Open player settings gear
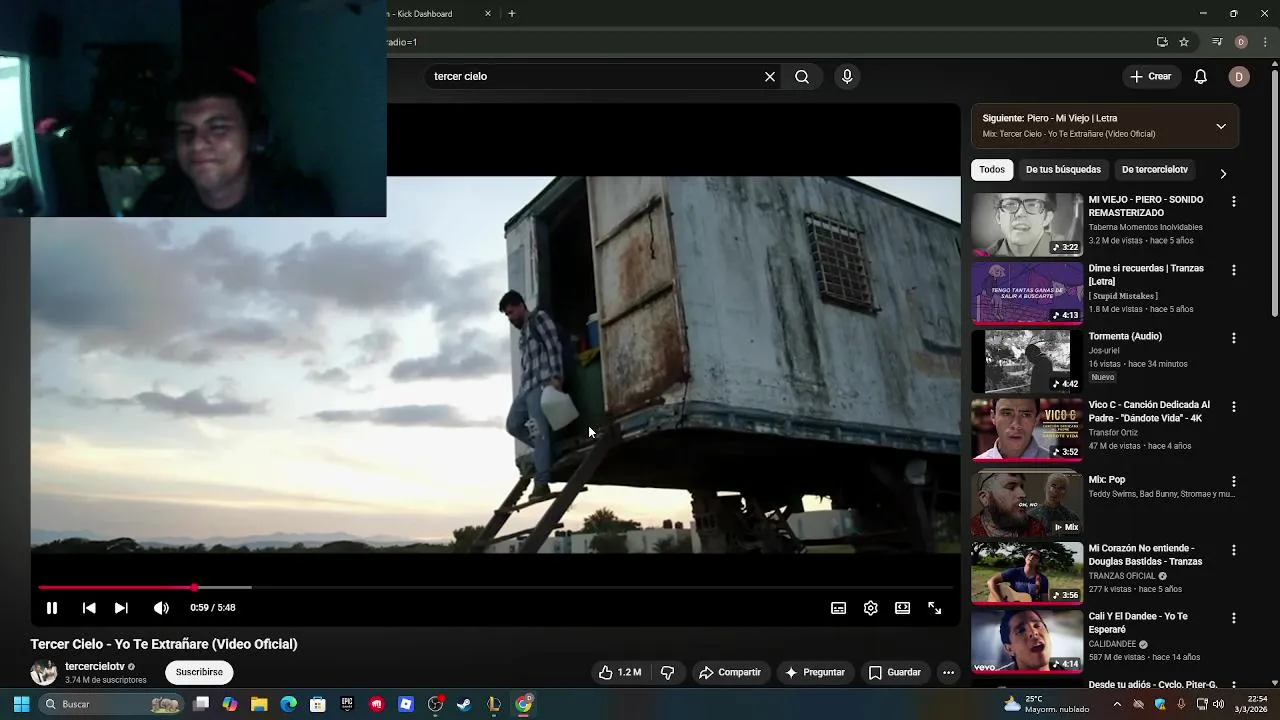Image resolution: width=1280 pixels, height=720 pixels. click(x=870, y=608)
